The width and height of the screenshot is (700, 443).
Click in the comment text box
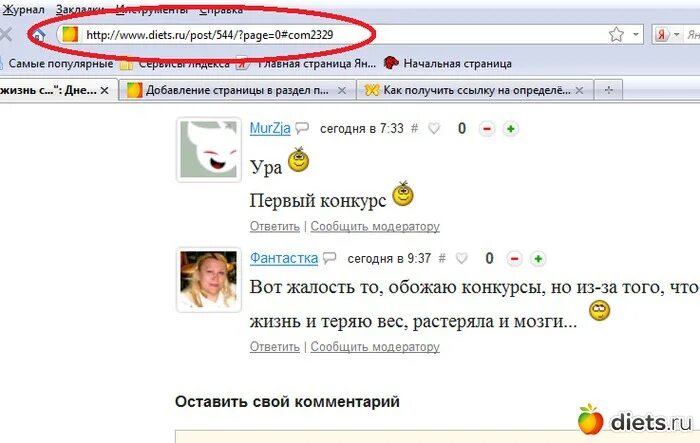tap(438, 436)
